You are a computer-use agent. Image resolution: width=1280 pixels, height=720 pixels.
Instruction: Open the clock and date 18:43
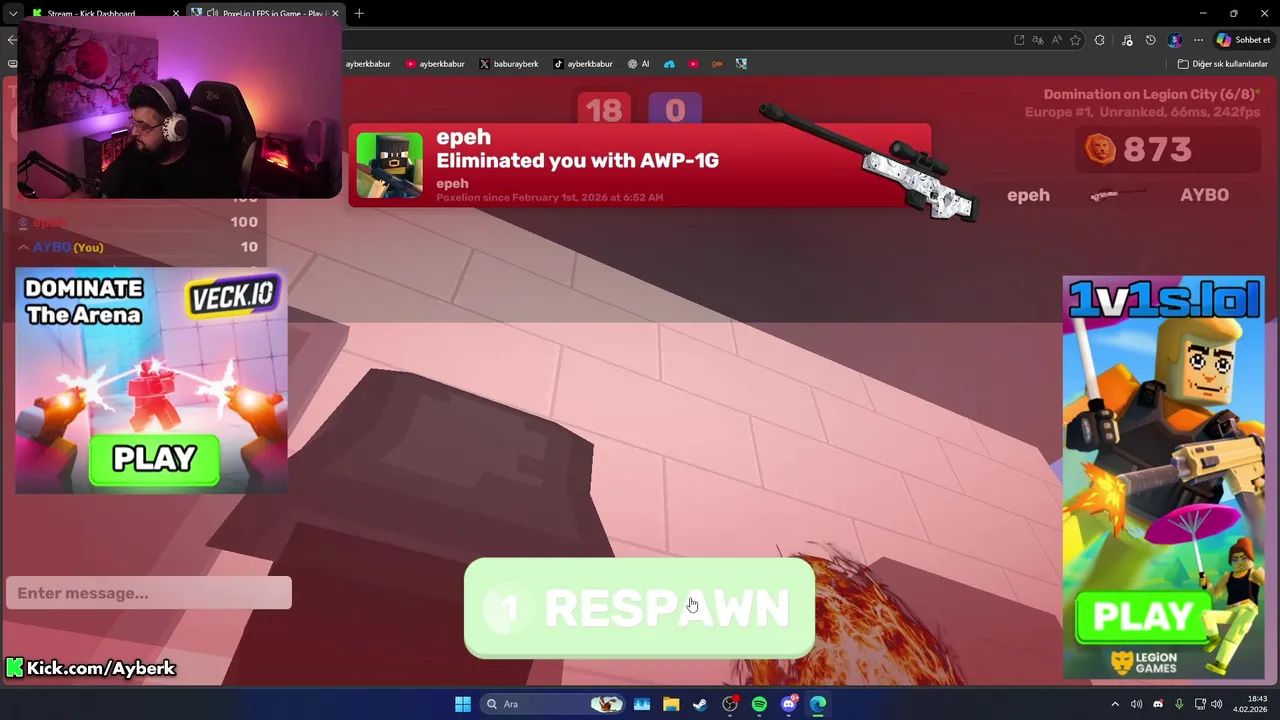point(1250,704)
